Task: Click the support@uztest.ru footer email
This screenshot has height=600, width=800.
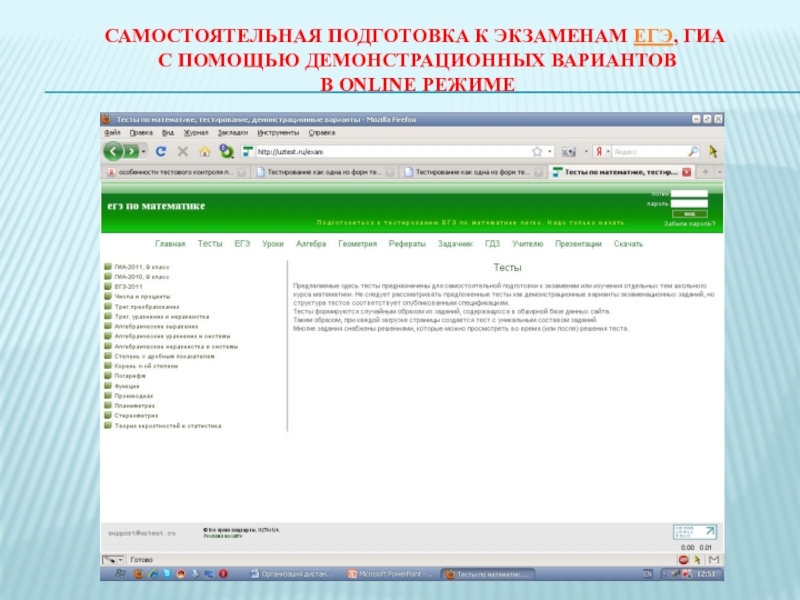Action: coord(142,533)
